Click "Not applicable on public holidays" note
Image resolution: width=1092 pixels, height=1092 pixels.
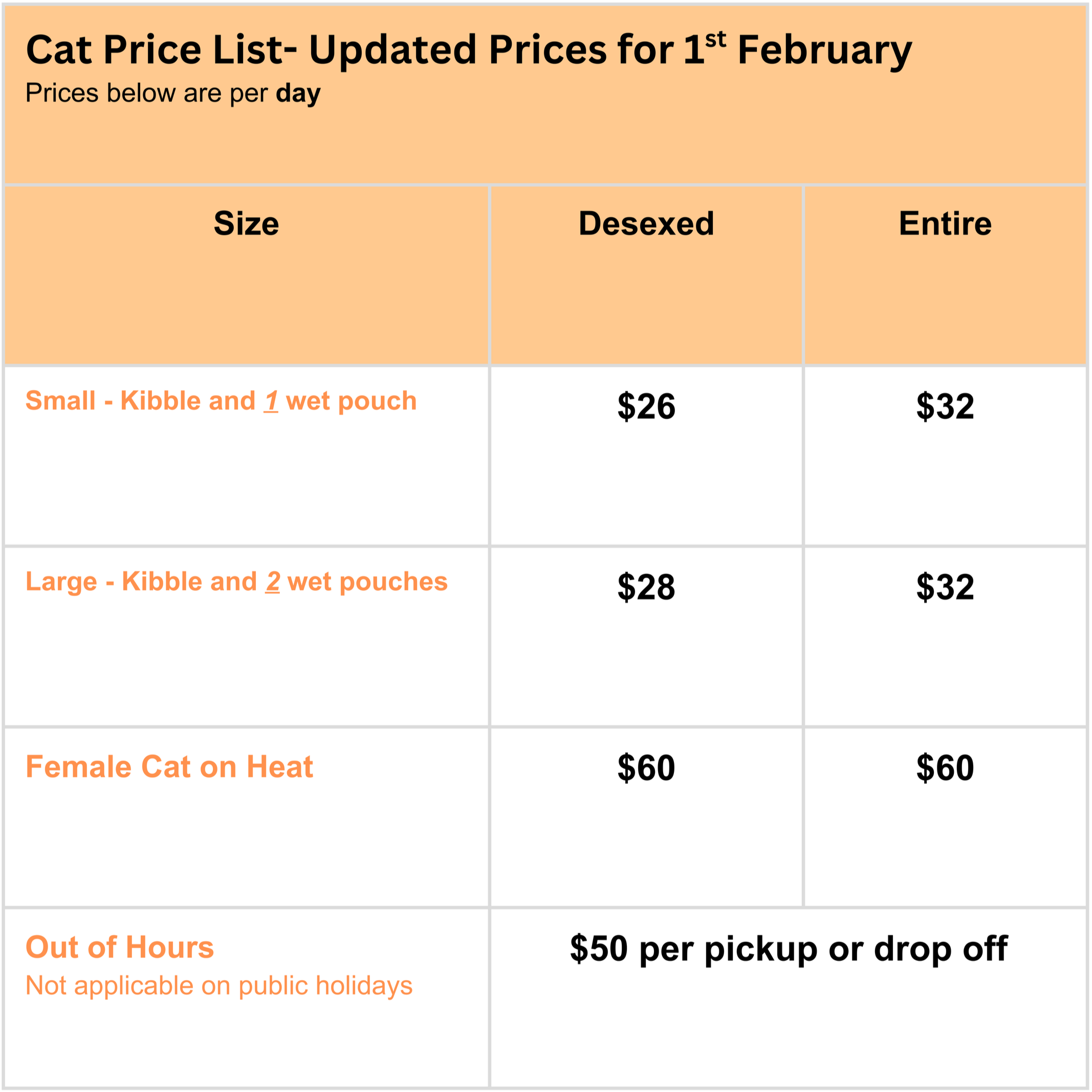pos(219,986)
